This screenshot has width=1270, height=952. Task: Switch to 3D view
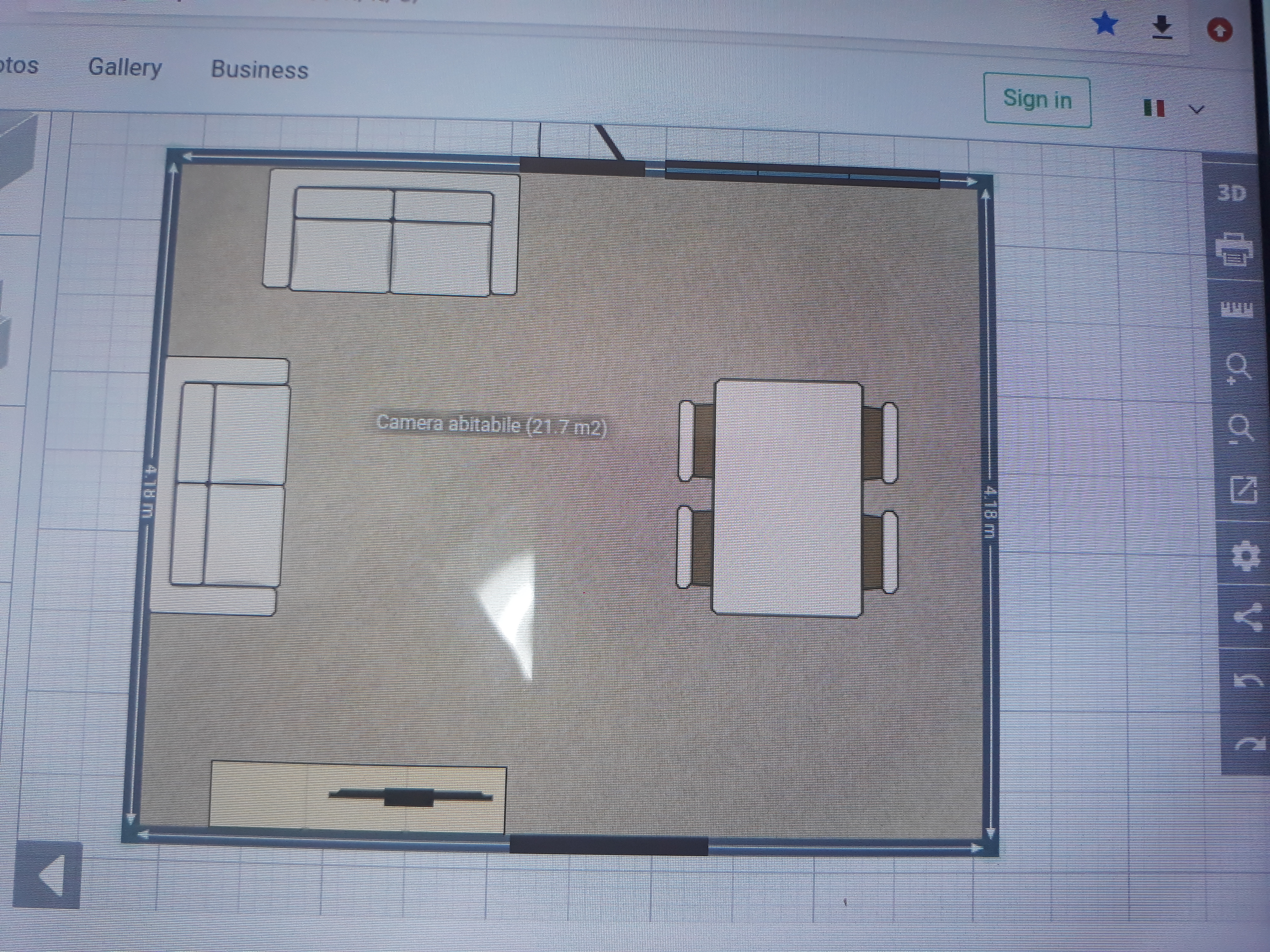(1232, 193)
